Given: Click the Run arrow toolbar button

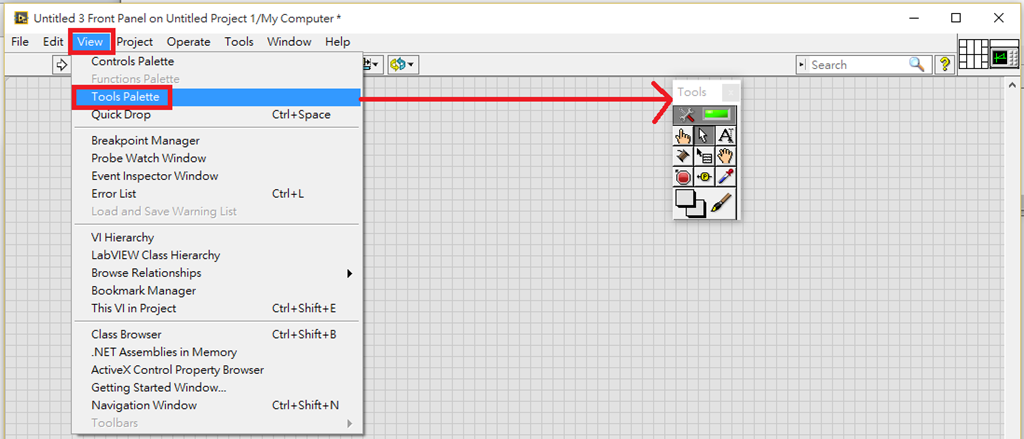Looking at the screenshot, I should [x=61, y=65].
